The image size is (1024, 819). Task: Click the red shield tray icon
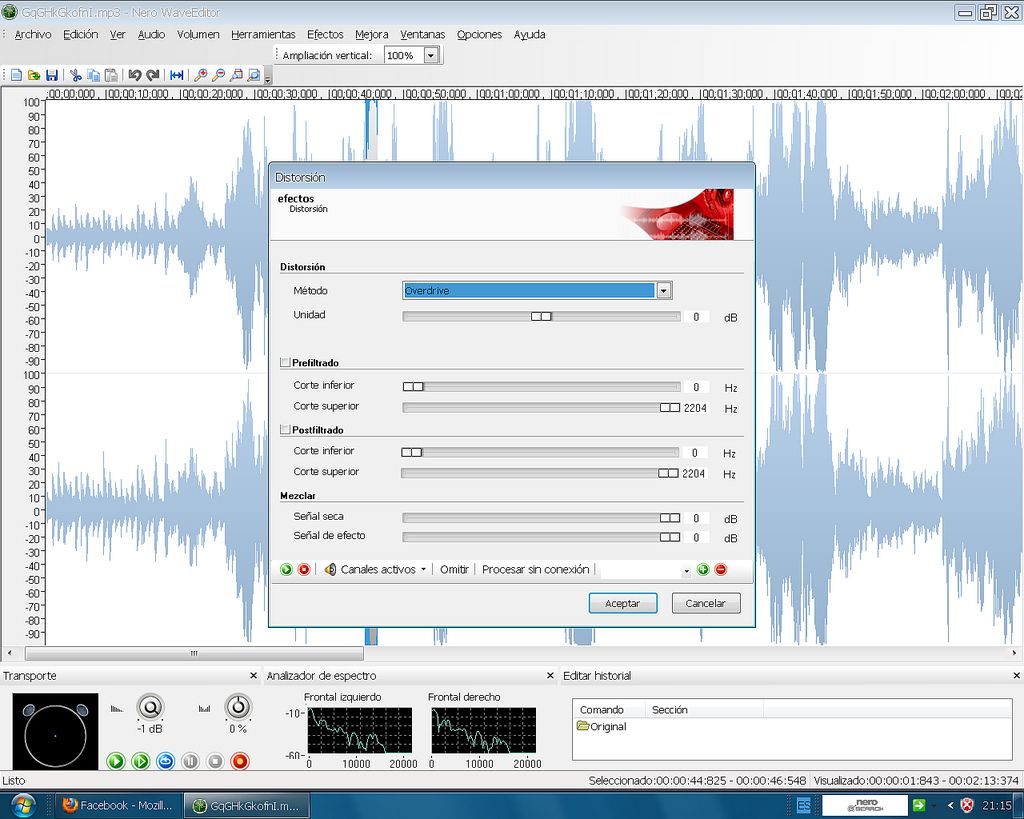pos(967,805)
